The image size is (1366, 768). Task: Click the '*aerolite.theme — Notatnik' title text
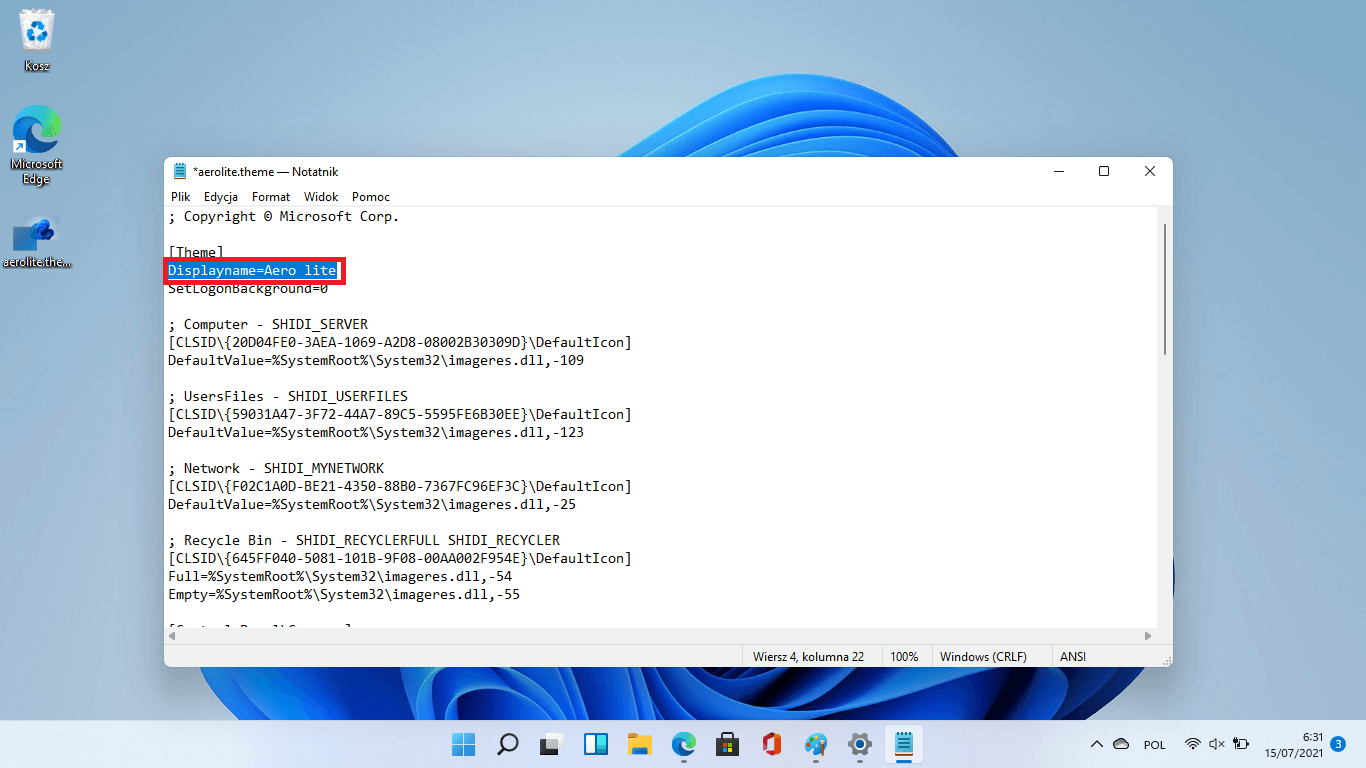pyautogui.click(x=265, y=172)
